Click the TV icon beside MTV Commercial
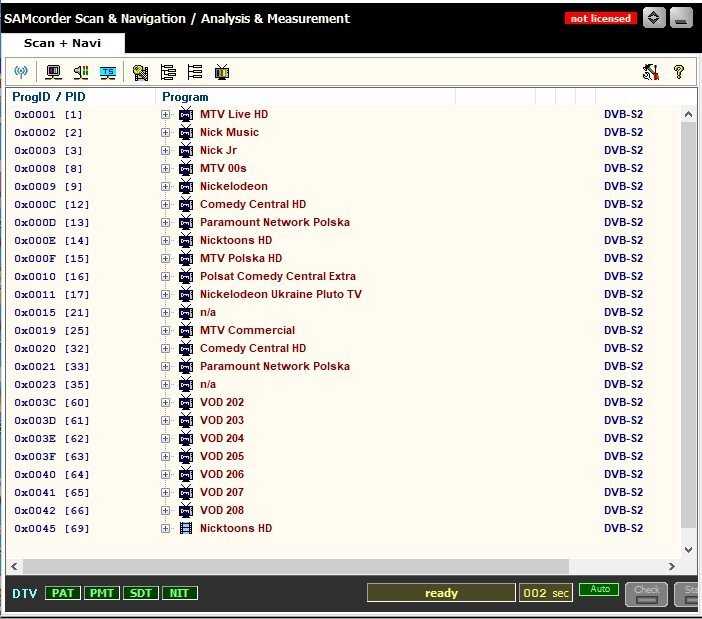Image resolution: width=702 pixels, height=619 pixels. pos(186,330)
